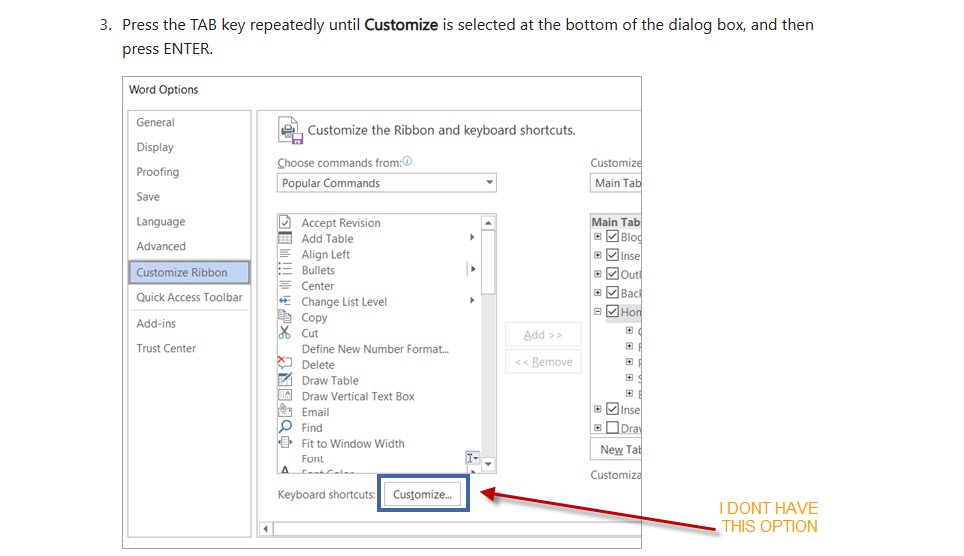Open the Save options category
This screenshot has height=556, width=964.
click(x=148, y=196)
